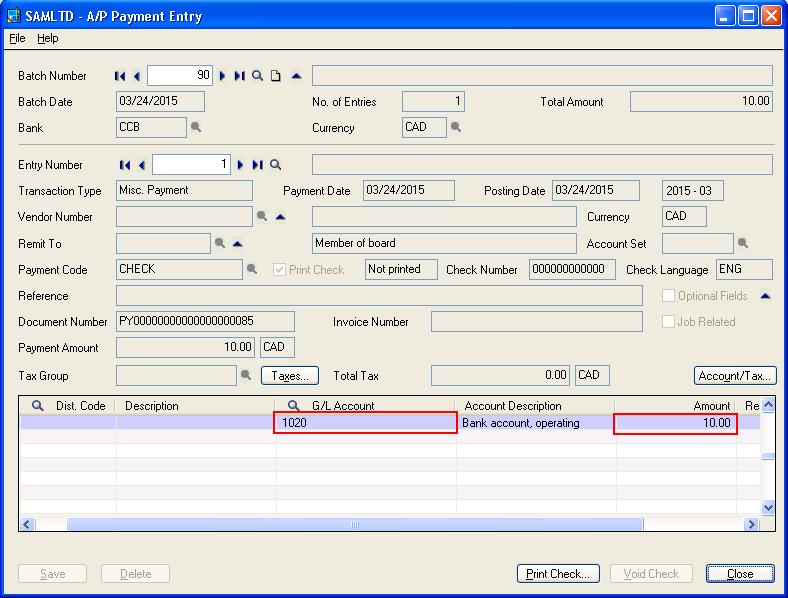The image size is (788, 598).
Task: Click the Batch Number field showing 90
Action: coord(180,75)
